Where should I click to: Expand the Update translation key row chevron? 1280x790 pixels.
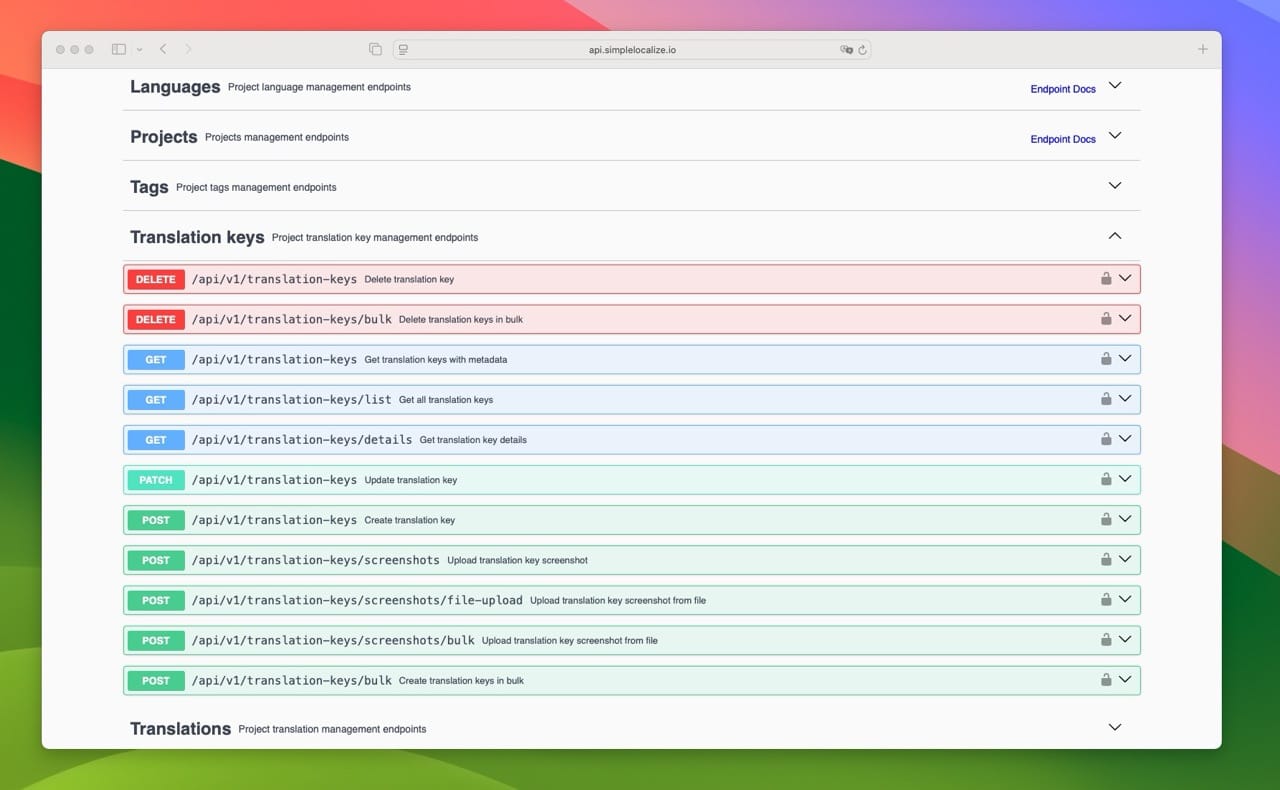tap(1125, 479)
